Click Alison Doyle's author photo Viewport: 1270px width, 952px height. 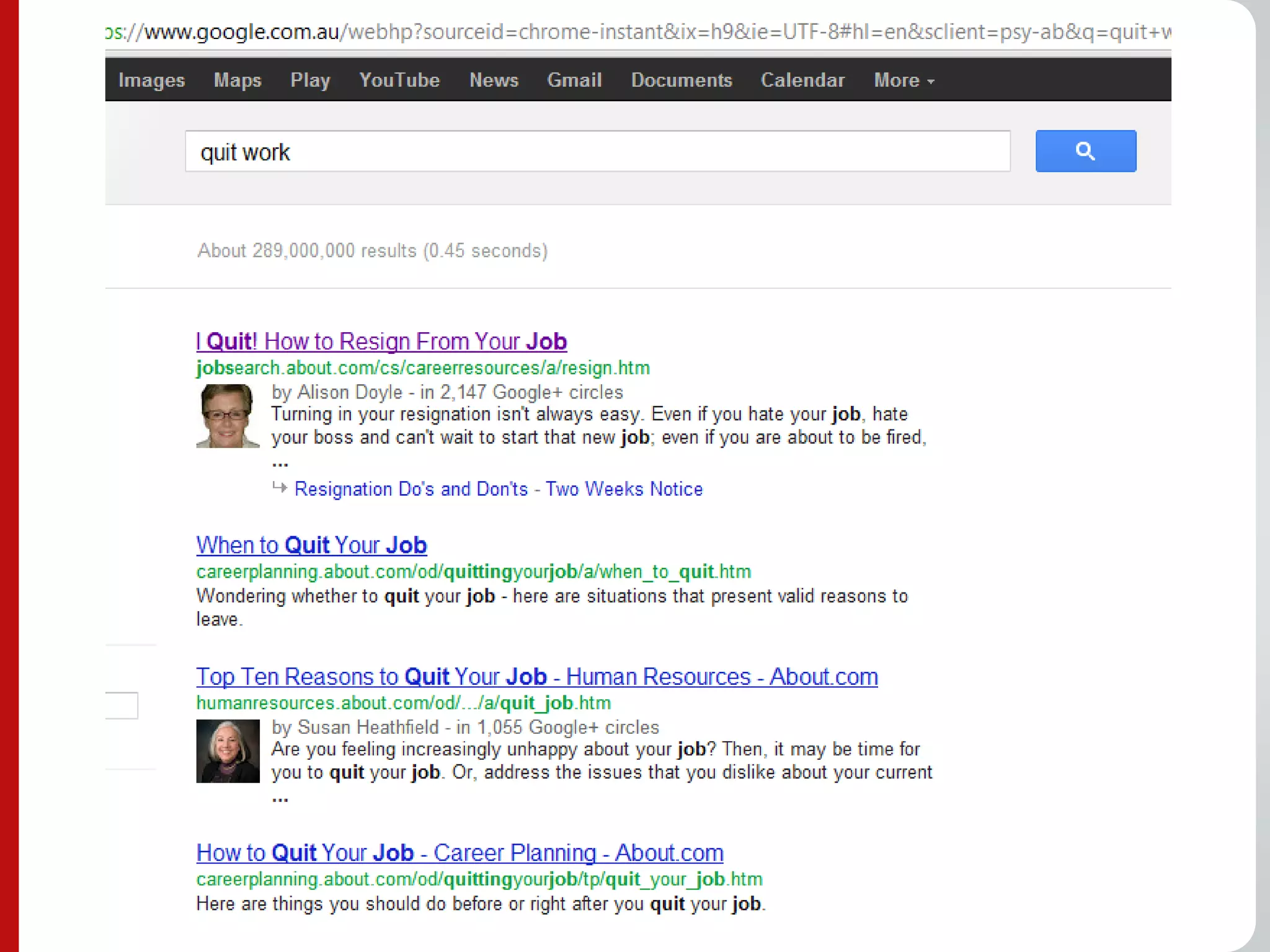[228, 416]
